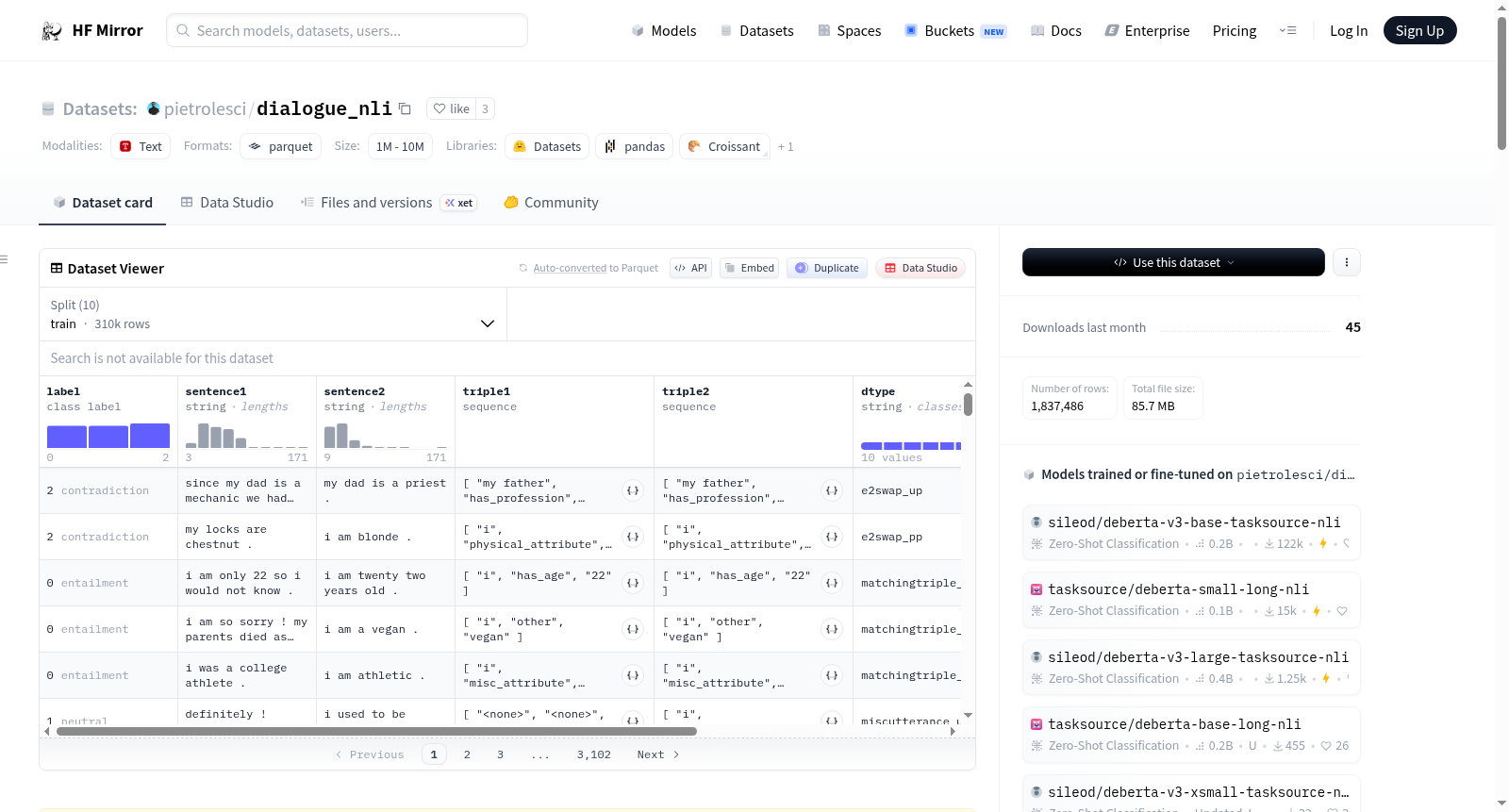Screen dimensions: 1509x812
Task: Open the API button in Dataset Viewer
Action: click(x=690, y=268)
